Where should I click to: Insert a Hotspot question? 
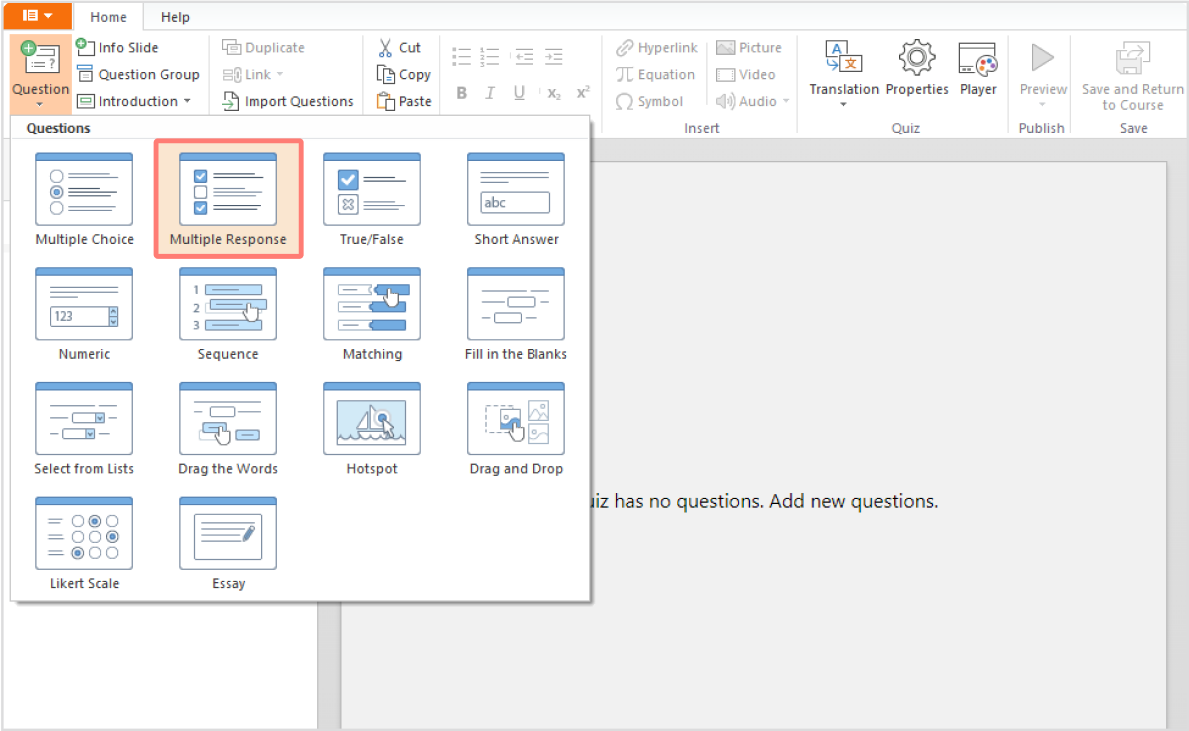coord(372,428)
